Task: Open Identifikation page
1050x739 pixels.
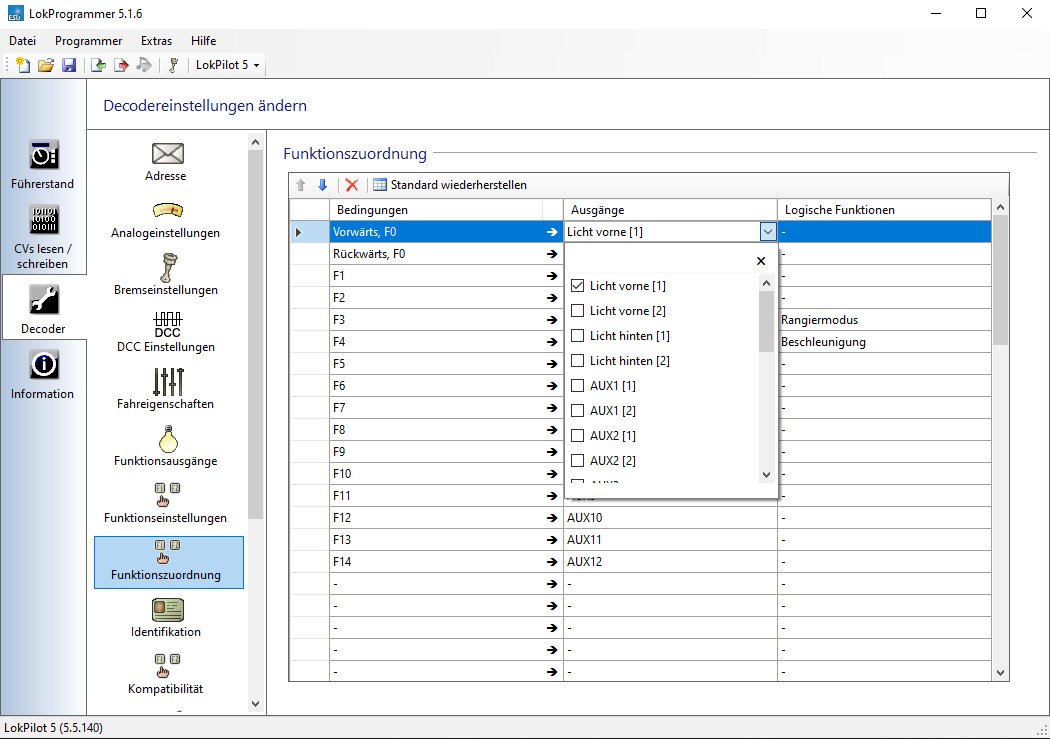Action: [166, 617]
